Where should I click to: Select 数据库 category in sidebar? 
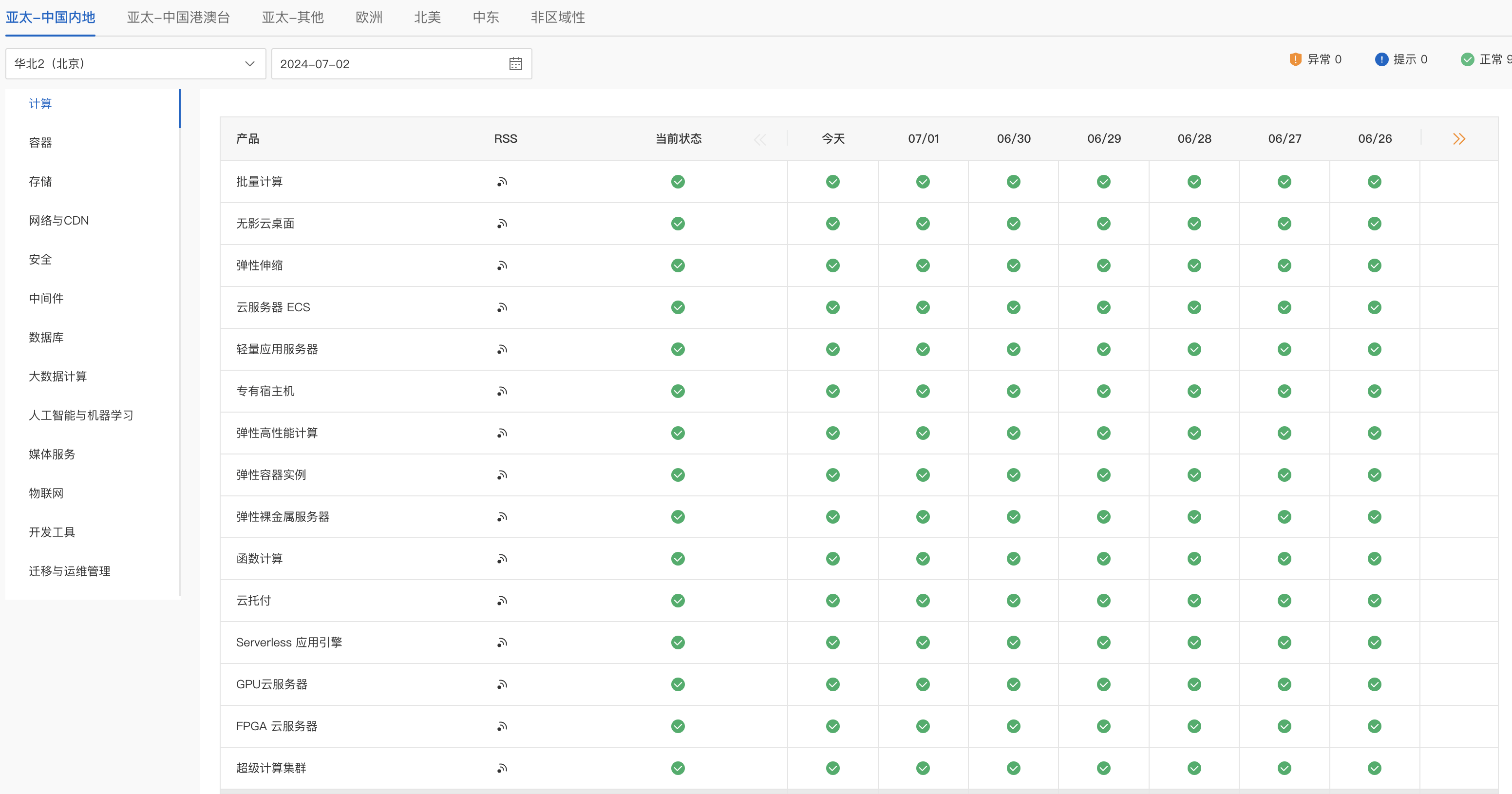pos(46,338)
